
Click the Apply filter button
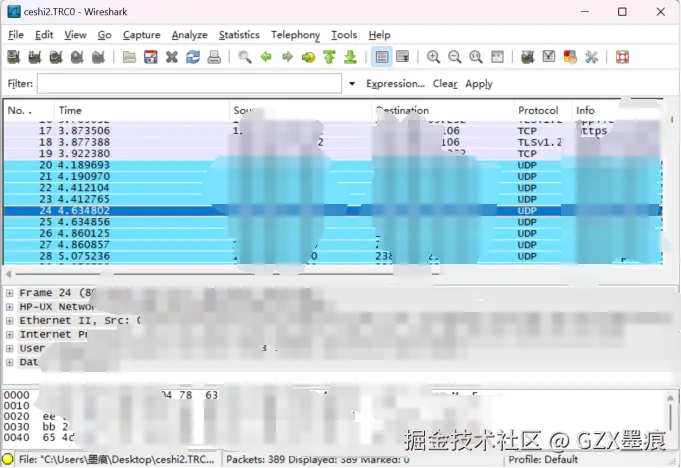(479, 84)
